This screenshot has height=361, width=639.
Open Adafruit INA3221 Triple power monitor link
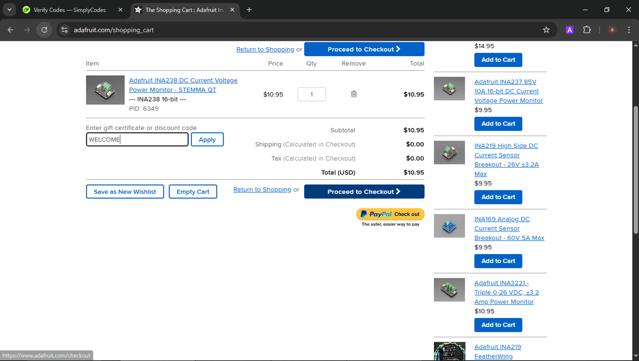coord(507,292)
